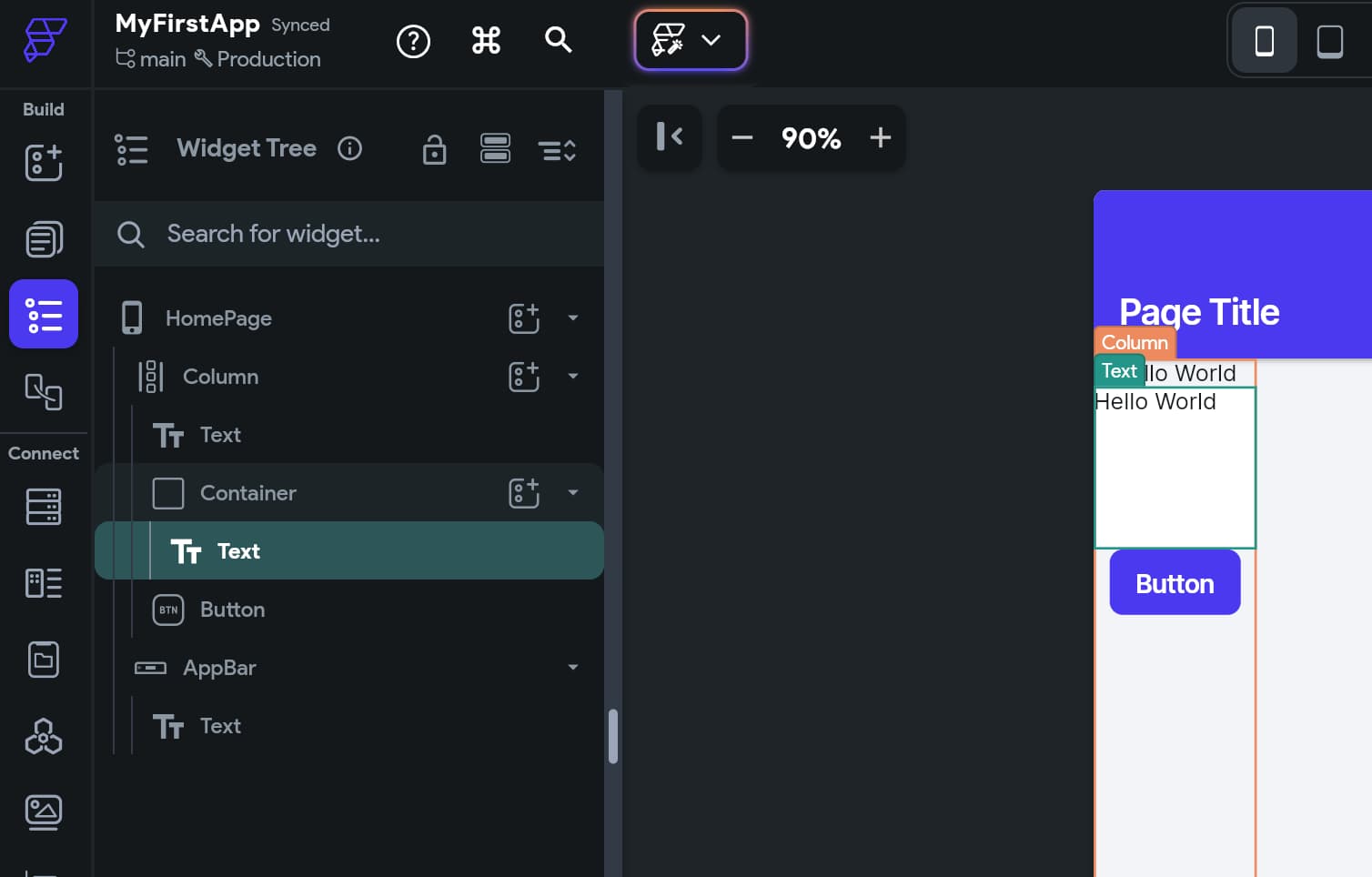Collapse the HomePage tree arrow
Viewport: 1372px width, 877px height.
pyautogui.click(x=573, y=318)
